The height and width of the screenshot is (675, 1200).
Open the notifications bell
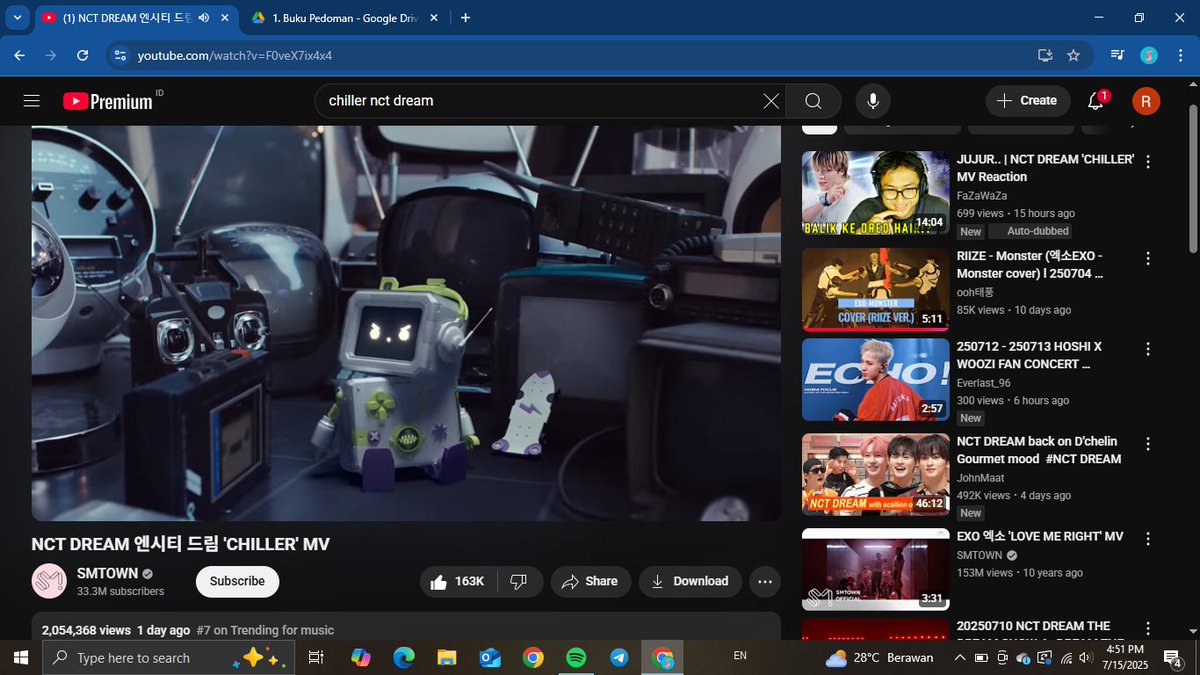(x=1096, y=100)
